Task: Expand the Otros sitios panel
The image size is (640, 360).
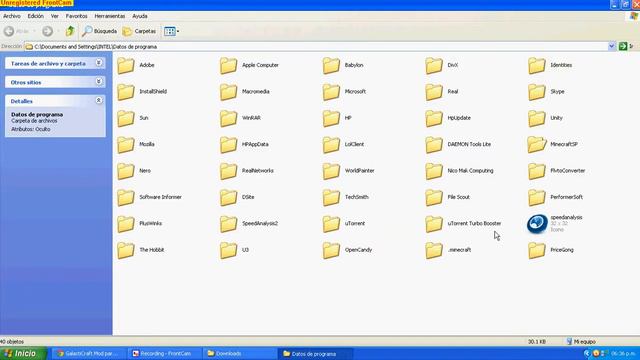Action: point(99,82)
